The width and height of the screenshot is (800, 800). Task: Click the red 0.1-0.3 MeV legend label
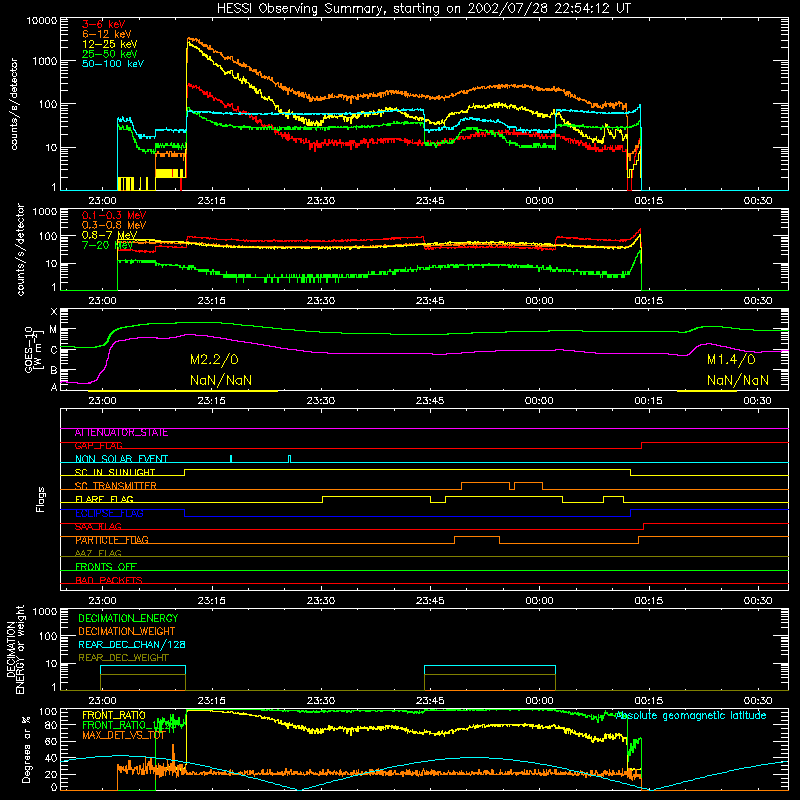[114, 215]
